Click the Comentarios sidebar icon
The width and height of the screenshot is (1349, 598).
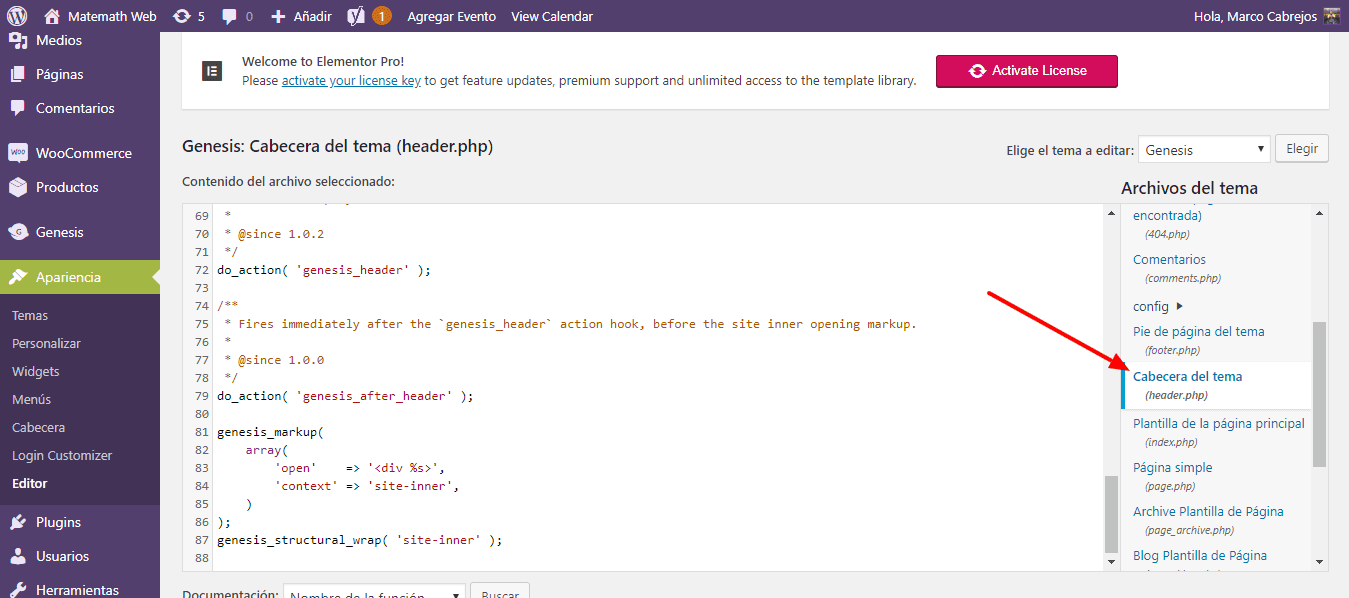pyautogui.click(x=18, y=109)
